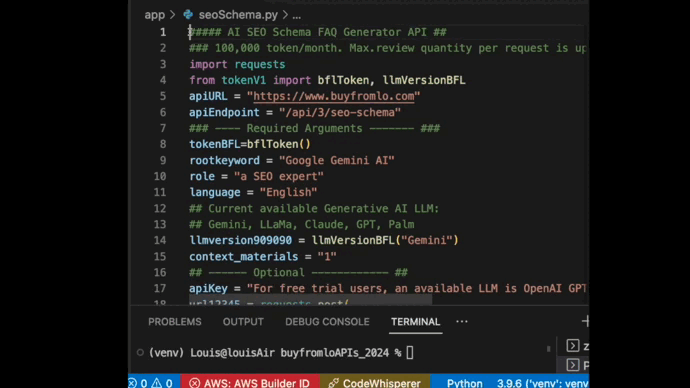This screenshot has width=690, height=388.
Task: Open the seoSchema.py breadcrumb
Action: click(238, 15)
